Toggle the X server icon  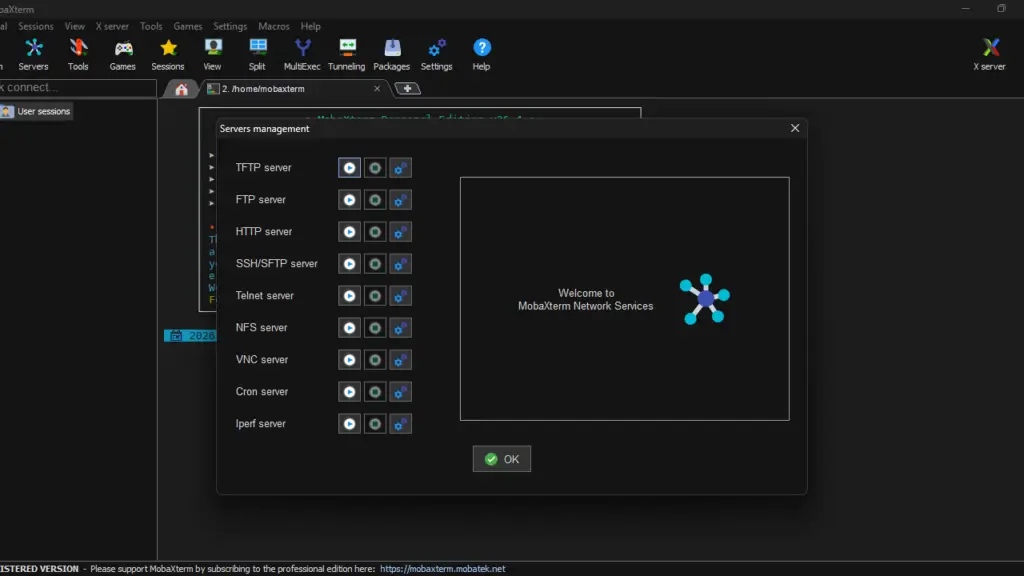click(x=989, y=54)
